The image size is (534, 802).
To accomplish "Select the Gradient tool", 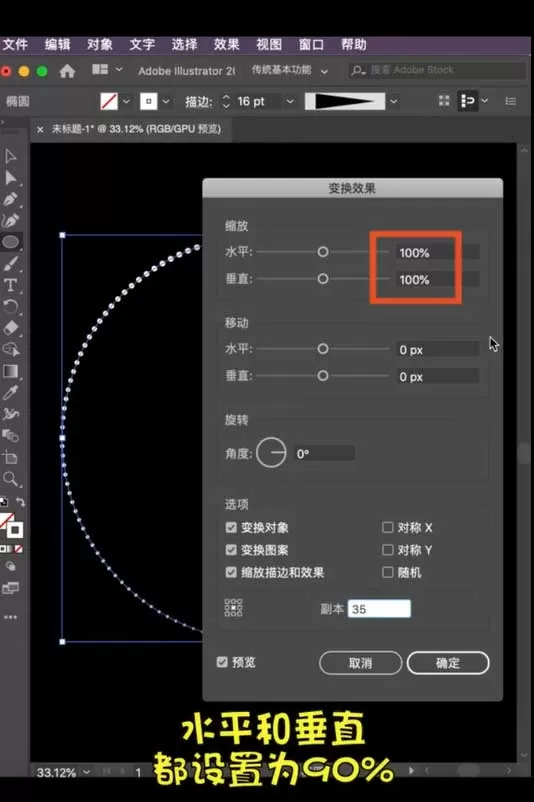I will tap(10, 371).
